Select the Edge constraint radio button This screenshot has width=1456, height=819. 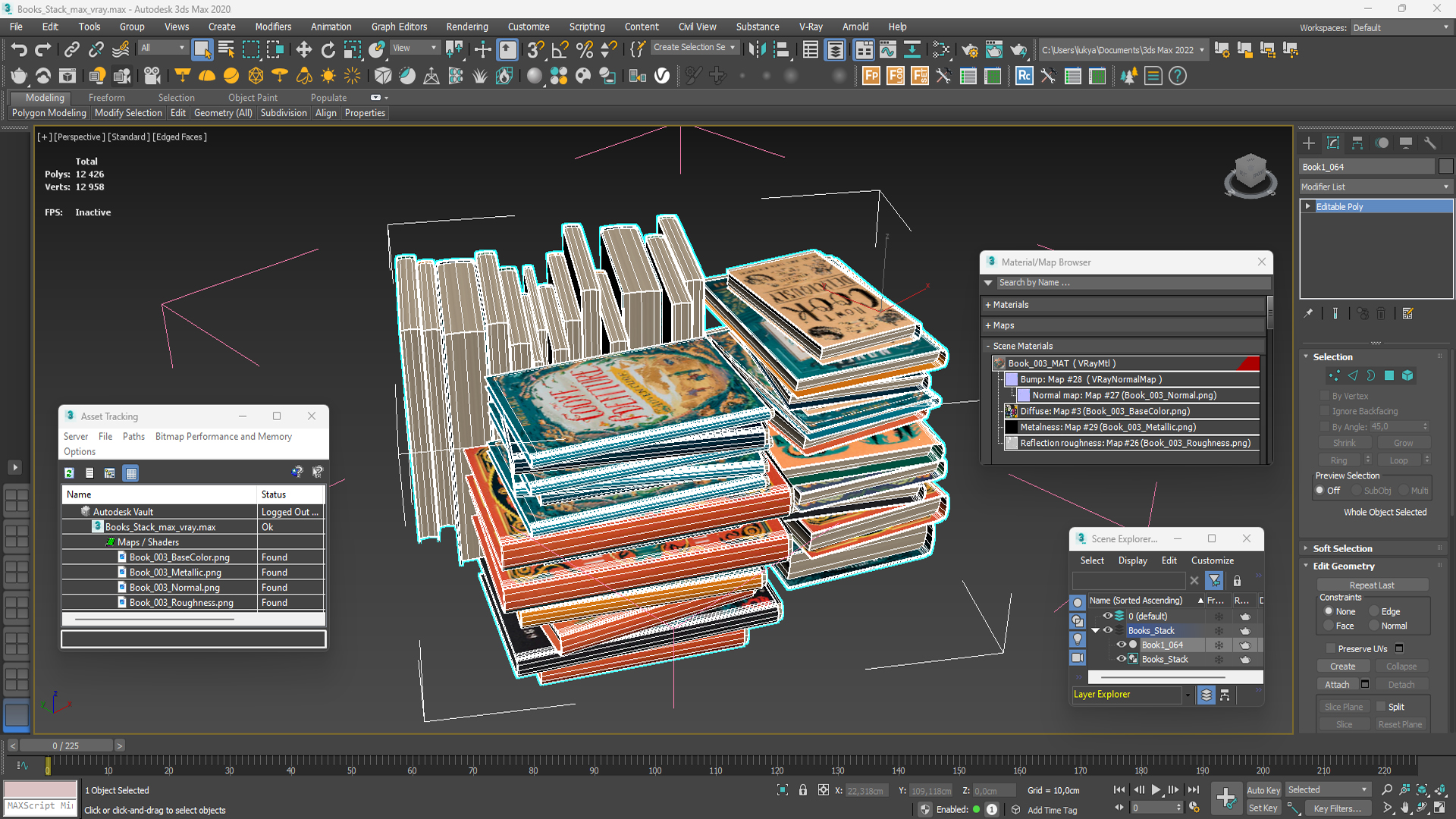point(1373,611)
